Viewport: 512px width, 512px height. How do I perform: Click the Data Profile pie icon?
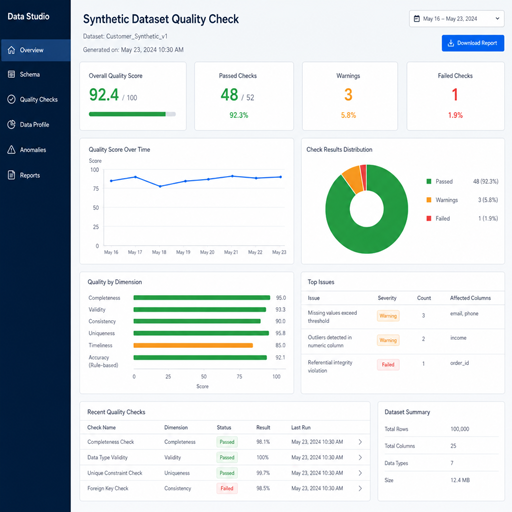pyautogui.click(x=11, y=125)
